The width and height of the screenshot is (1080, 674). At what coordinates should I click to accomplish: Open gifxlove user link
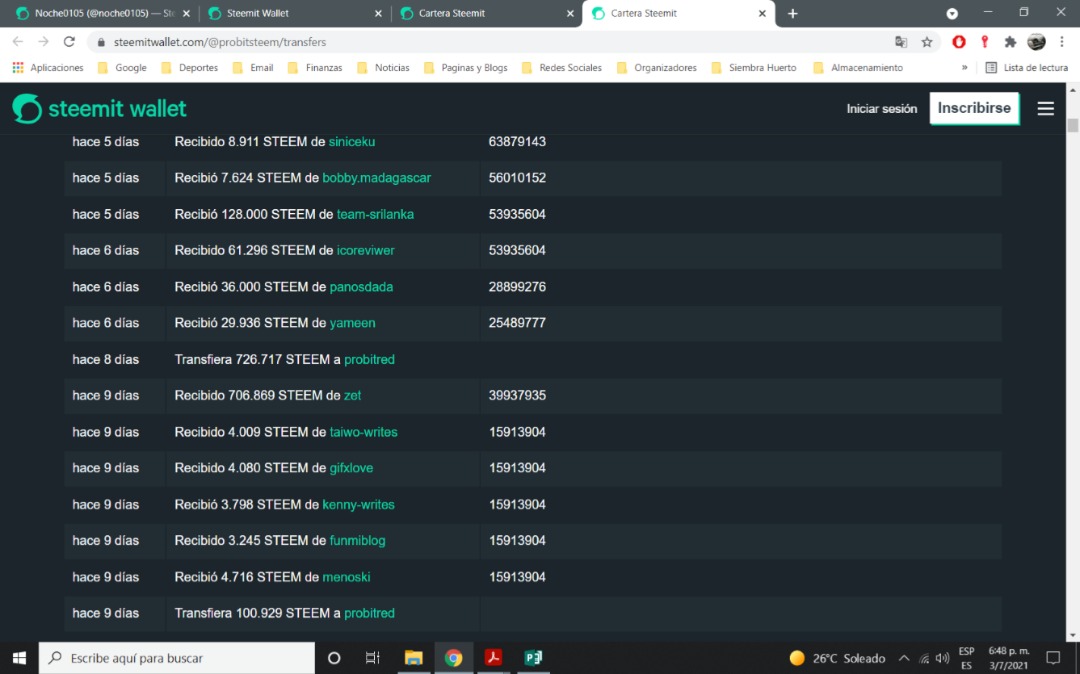pos(351,468)
